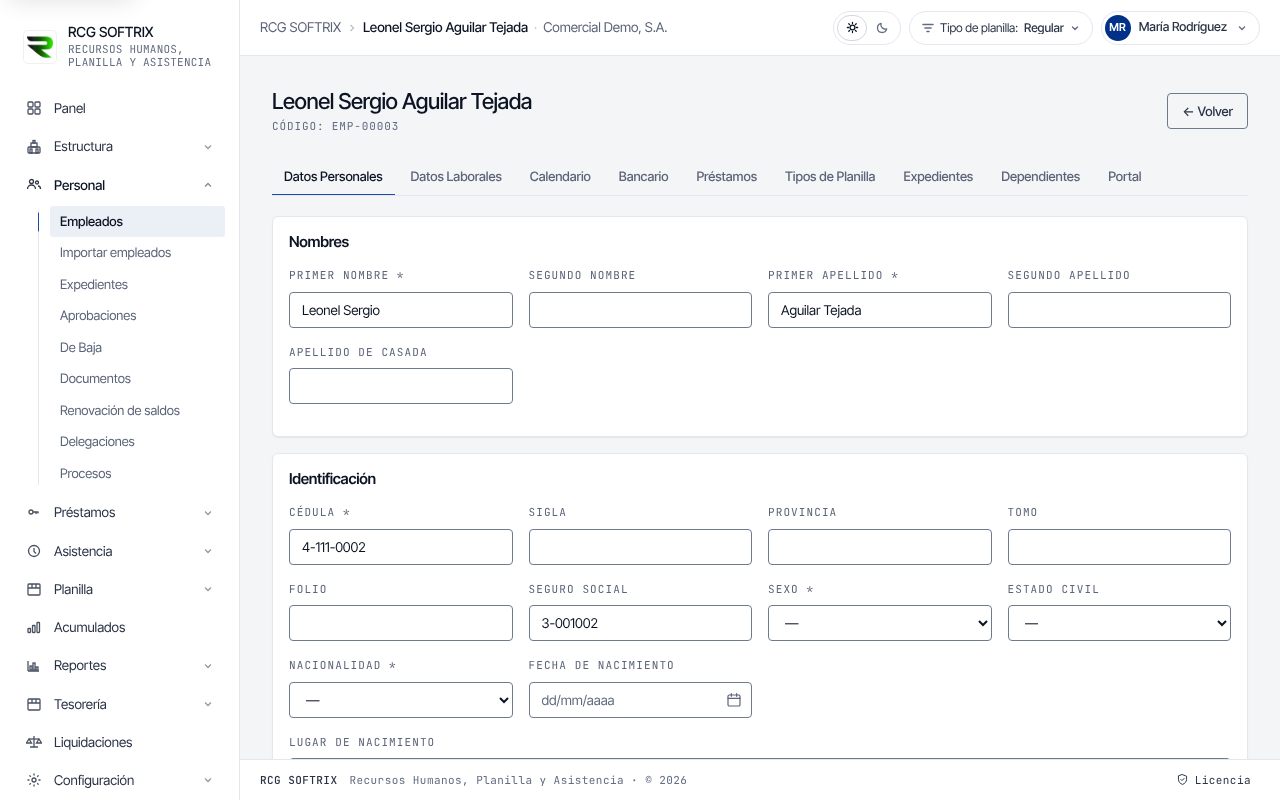Open the Expedientes tab
Viewport: 1280px width, 800px height.
938,176
